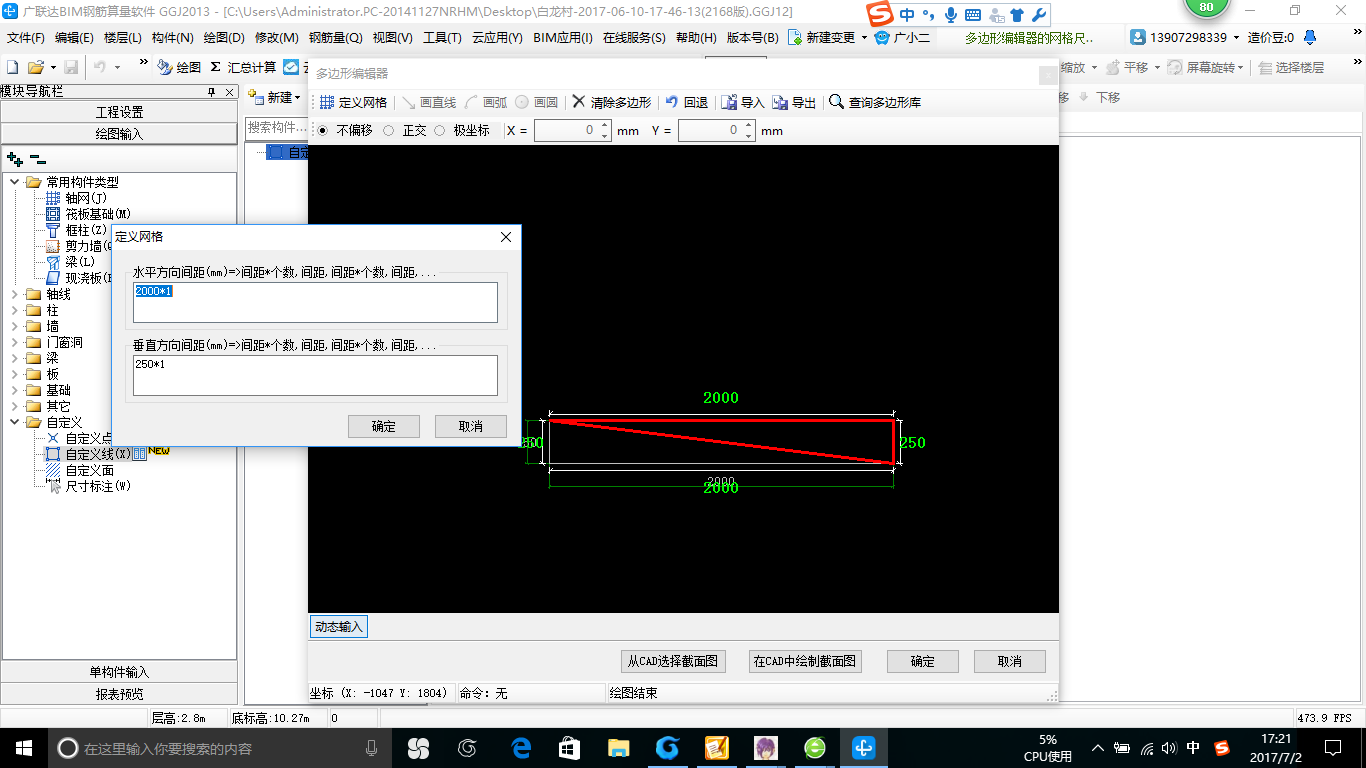1366x768 pixels.
Task: Open the 视图(V) menu
Action: click(392, 37)
